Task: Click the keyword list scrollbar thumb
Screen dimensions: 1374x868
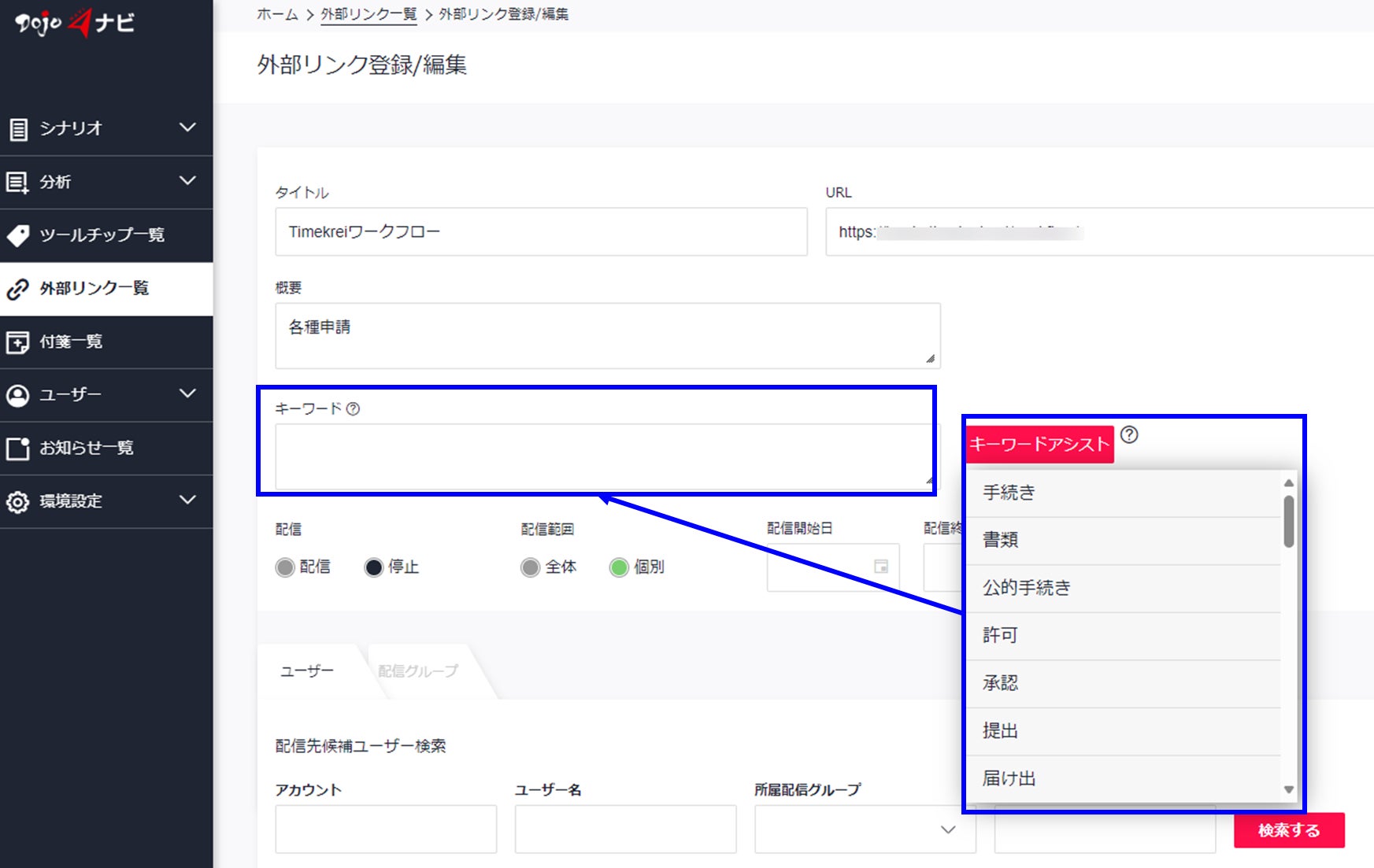Action: (x=1289, y=521)
